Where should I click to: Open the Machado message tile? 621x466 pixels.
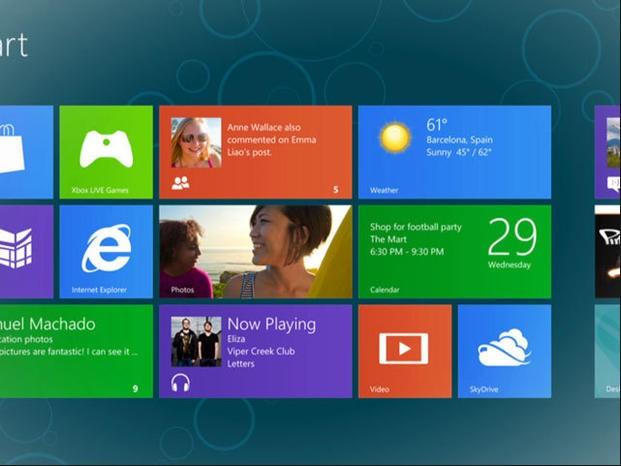(x=76, y=351)
